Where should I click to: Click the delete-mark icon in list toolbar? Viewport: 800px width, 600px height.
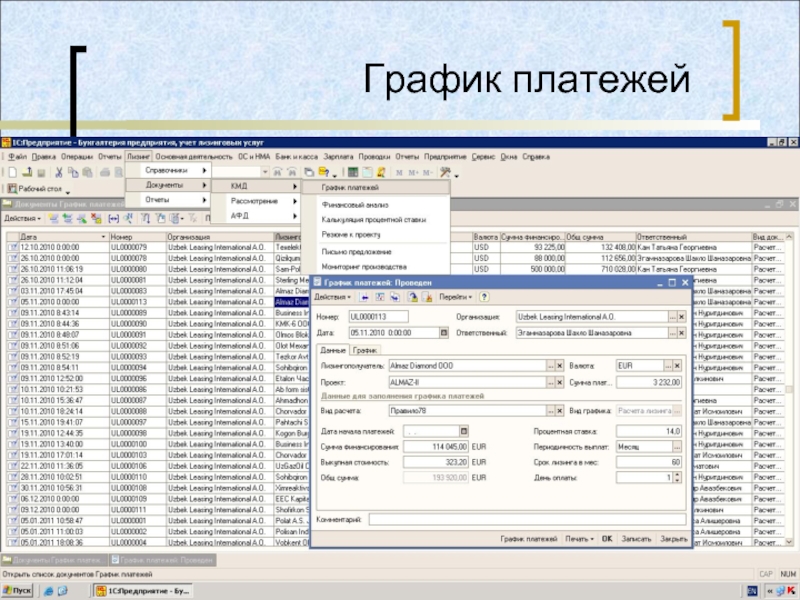[x=96, y=219]
